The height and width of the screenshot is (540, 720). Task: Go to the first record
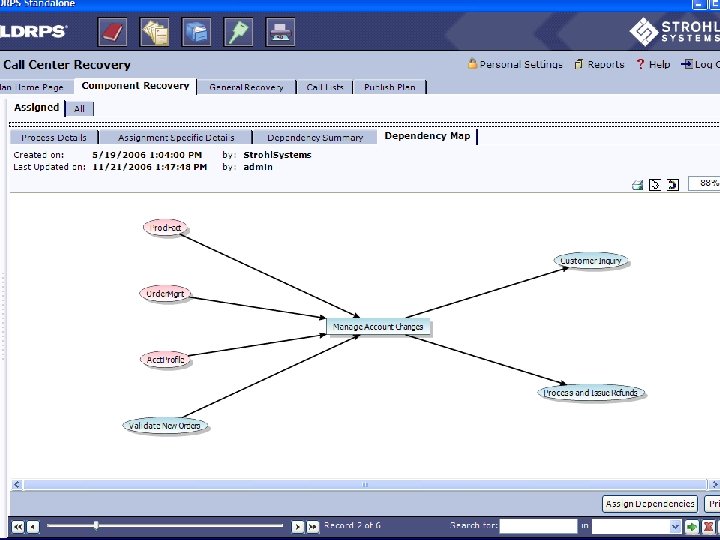[x=18, y=527]
